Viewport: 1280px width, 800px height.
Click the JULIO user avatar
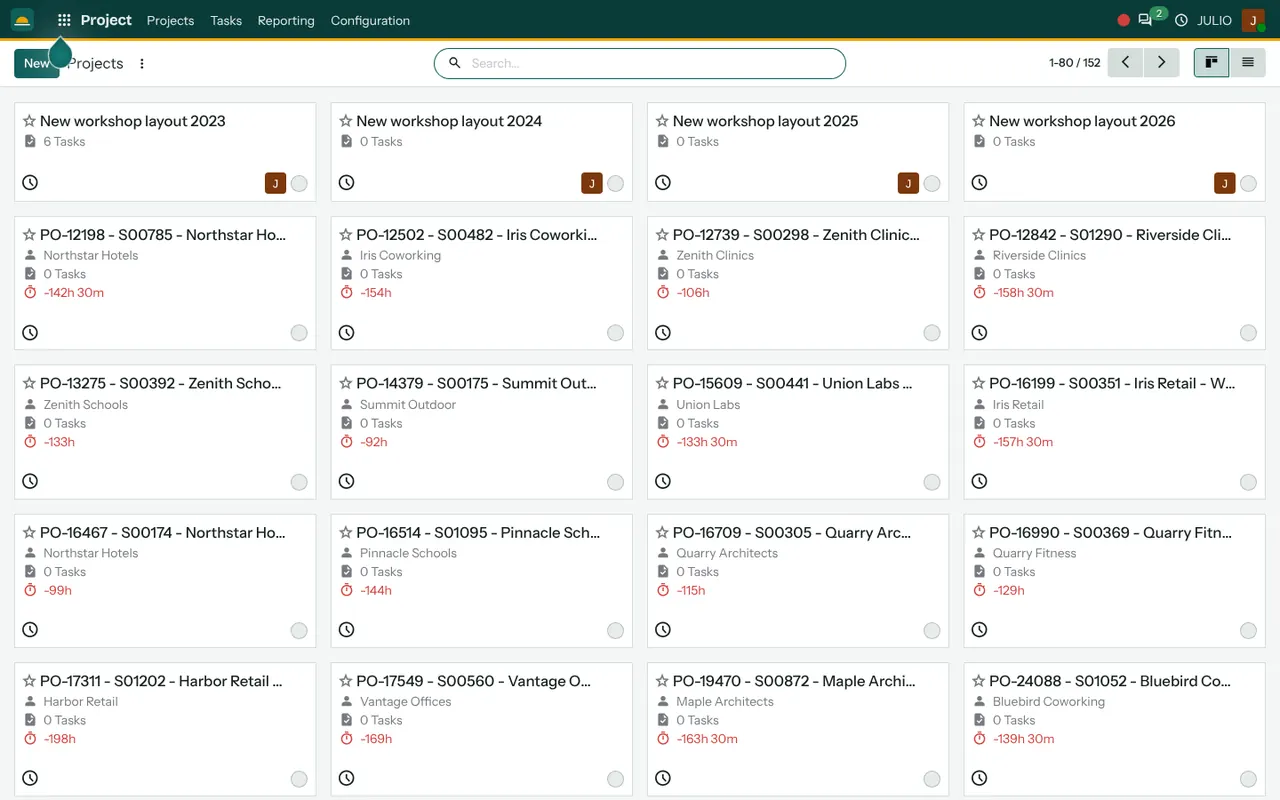(1253, 20)
